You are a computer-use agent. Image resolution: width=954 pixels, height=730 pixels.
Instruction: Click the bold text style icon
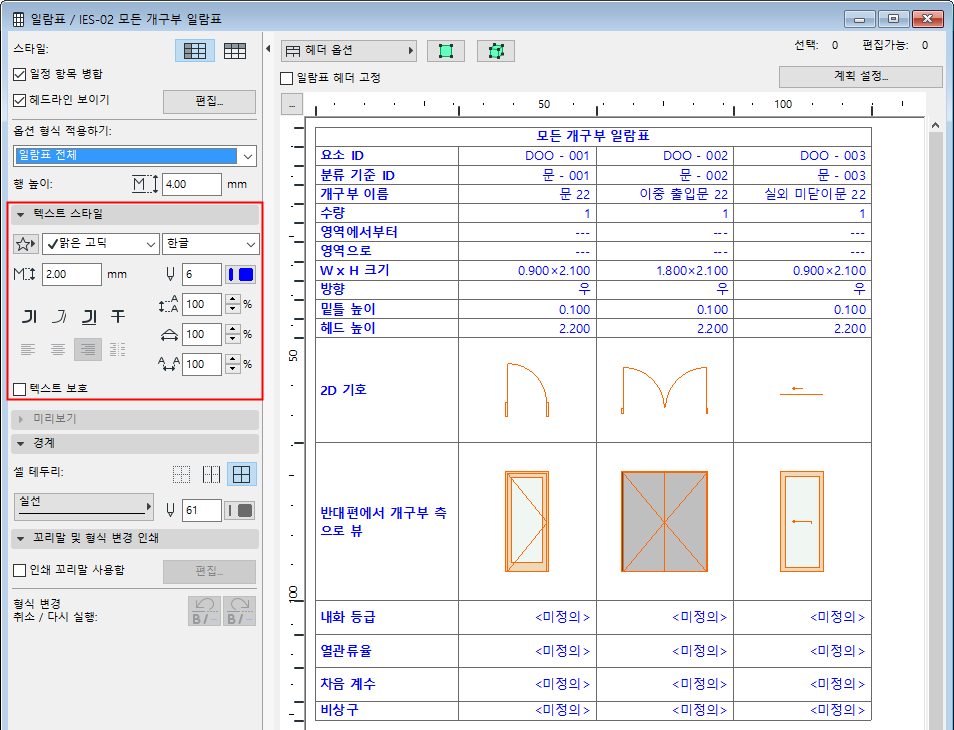(x=30, y=317)
